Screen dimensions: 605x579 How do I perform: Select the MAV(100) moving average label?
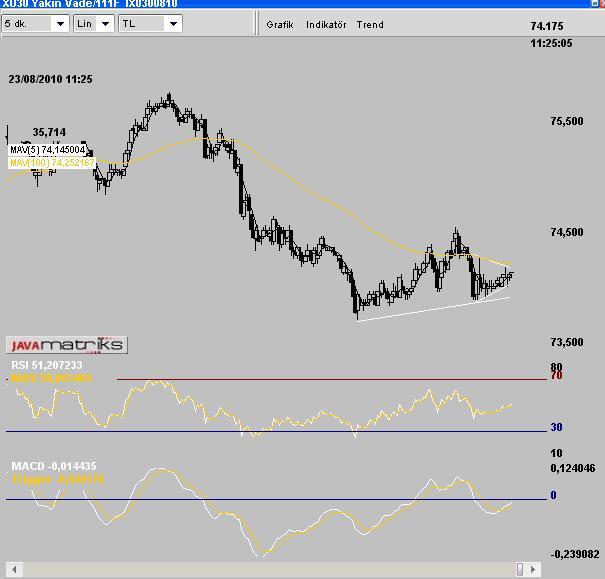coord(52,161)
